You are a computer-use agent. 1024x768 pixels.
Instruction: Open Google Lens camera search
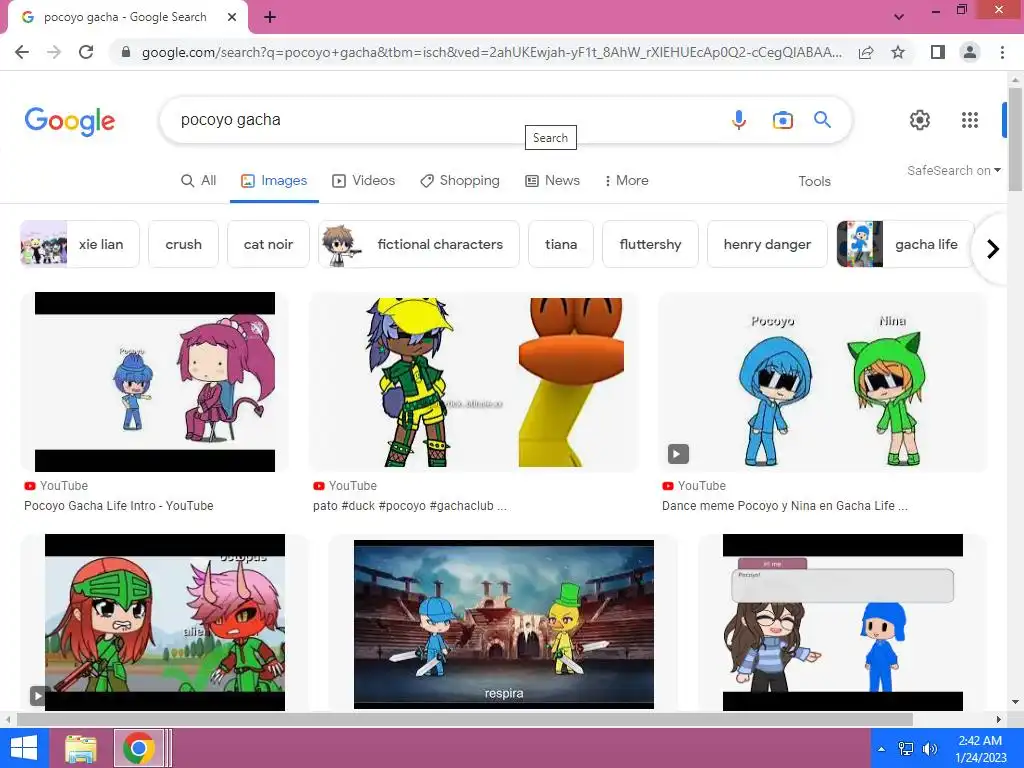782,120
